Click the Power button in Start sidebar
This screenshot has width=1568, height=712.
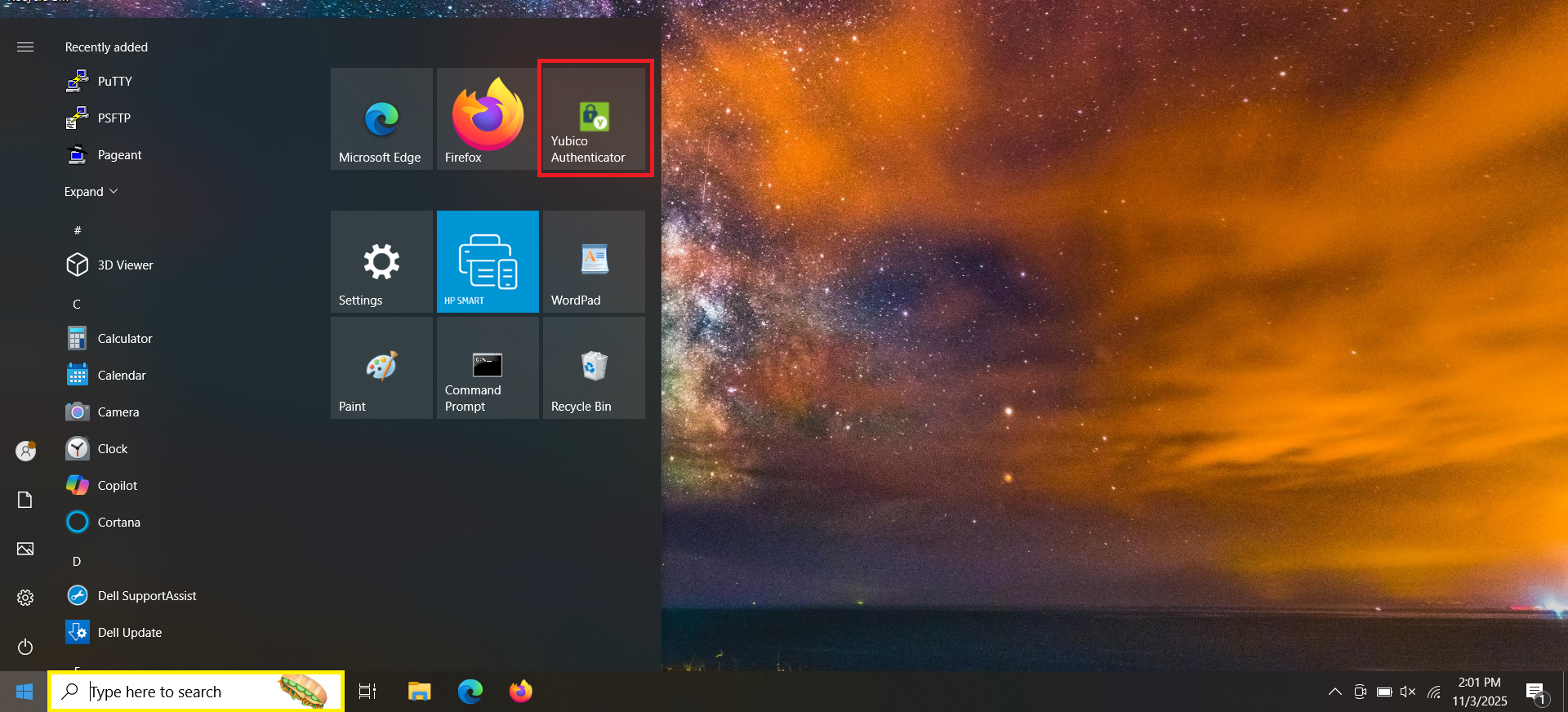pyautogui.click(x=25, y=647)
